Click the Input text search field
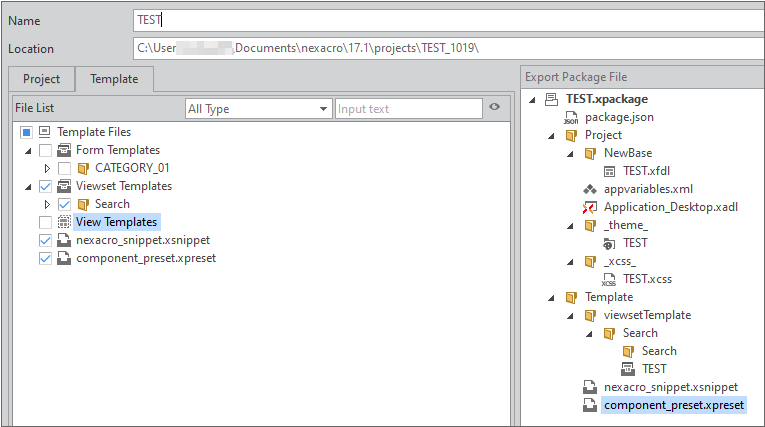The width and height of the screenshot is (765, 427). click(x=407, y=109)
